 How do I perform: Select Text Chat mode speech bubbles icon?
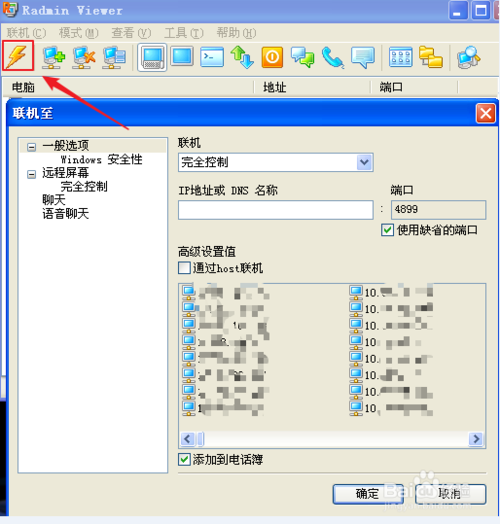(302, 57)
